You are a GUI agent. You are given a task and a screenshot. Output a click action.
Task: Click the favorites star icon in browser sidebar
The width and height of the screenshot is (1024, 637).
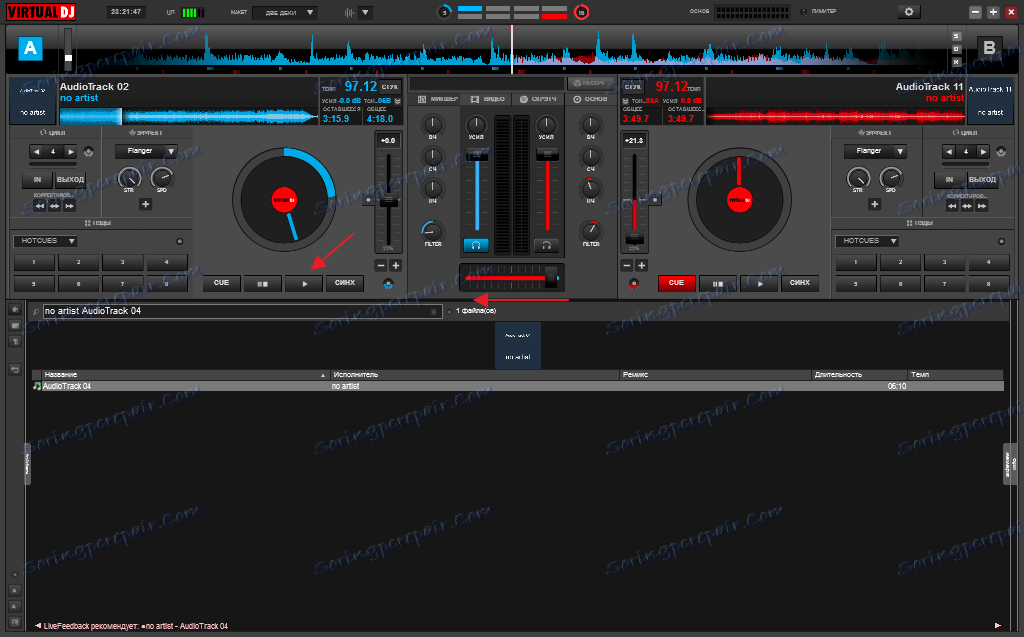point(15,309)
